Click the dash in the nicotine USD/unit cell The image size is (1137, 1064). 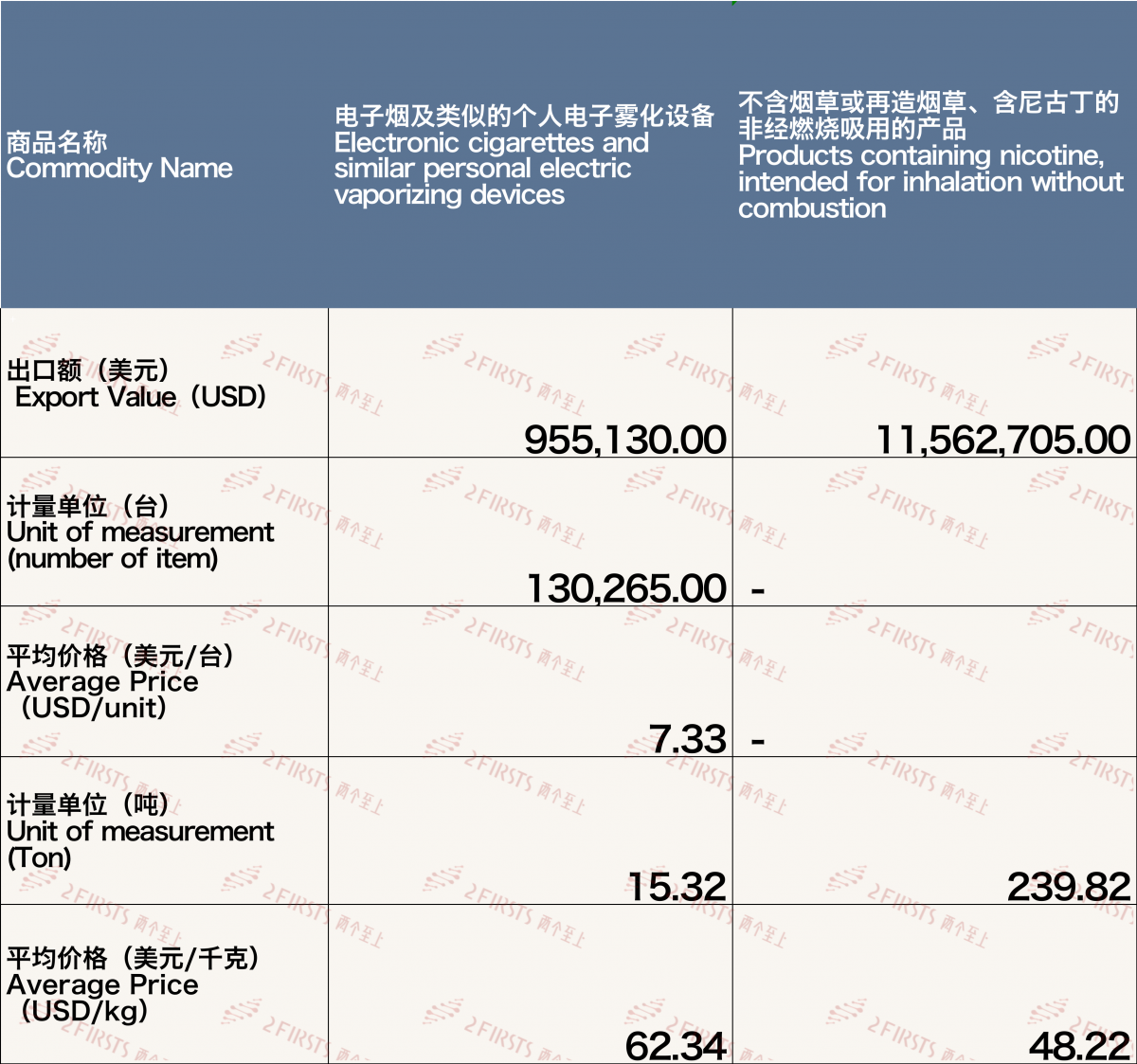(x=758, y=741)
